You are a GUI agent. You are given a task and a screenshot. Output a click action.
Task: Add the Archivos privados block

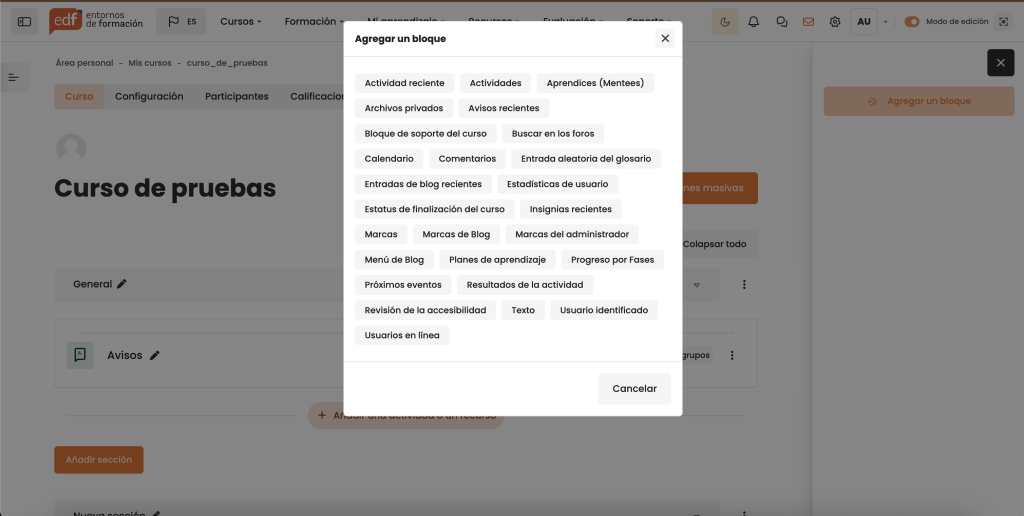(404, 108)
